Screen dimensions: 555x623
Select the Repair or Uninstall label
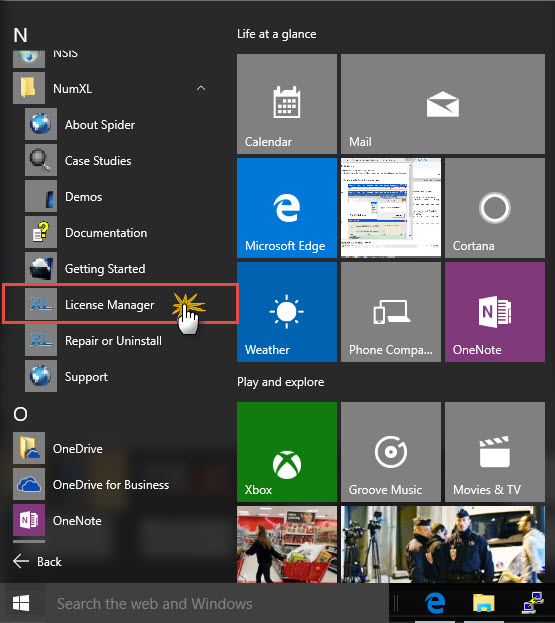[x=113, y=341]
